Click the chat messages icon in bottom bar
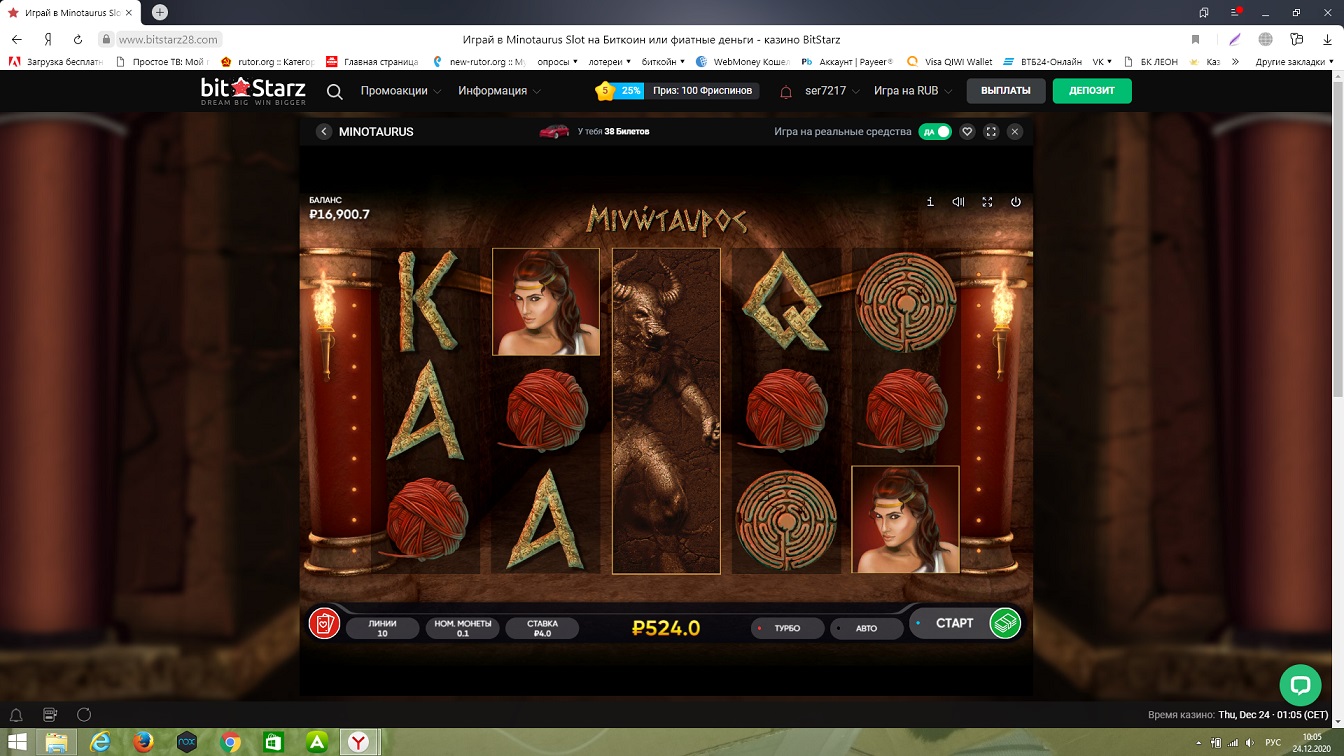1344x756 pixels. click(50, 715)
